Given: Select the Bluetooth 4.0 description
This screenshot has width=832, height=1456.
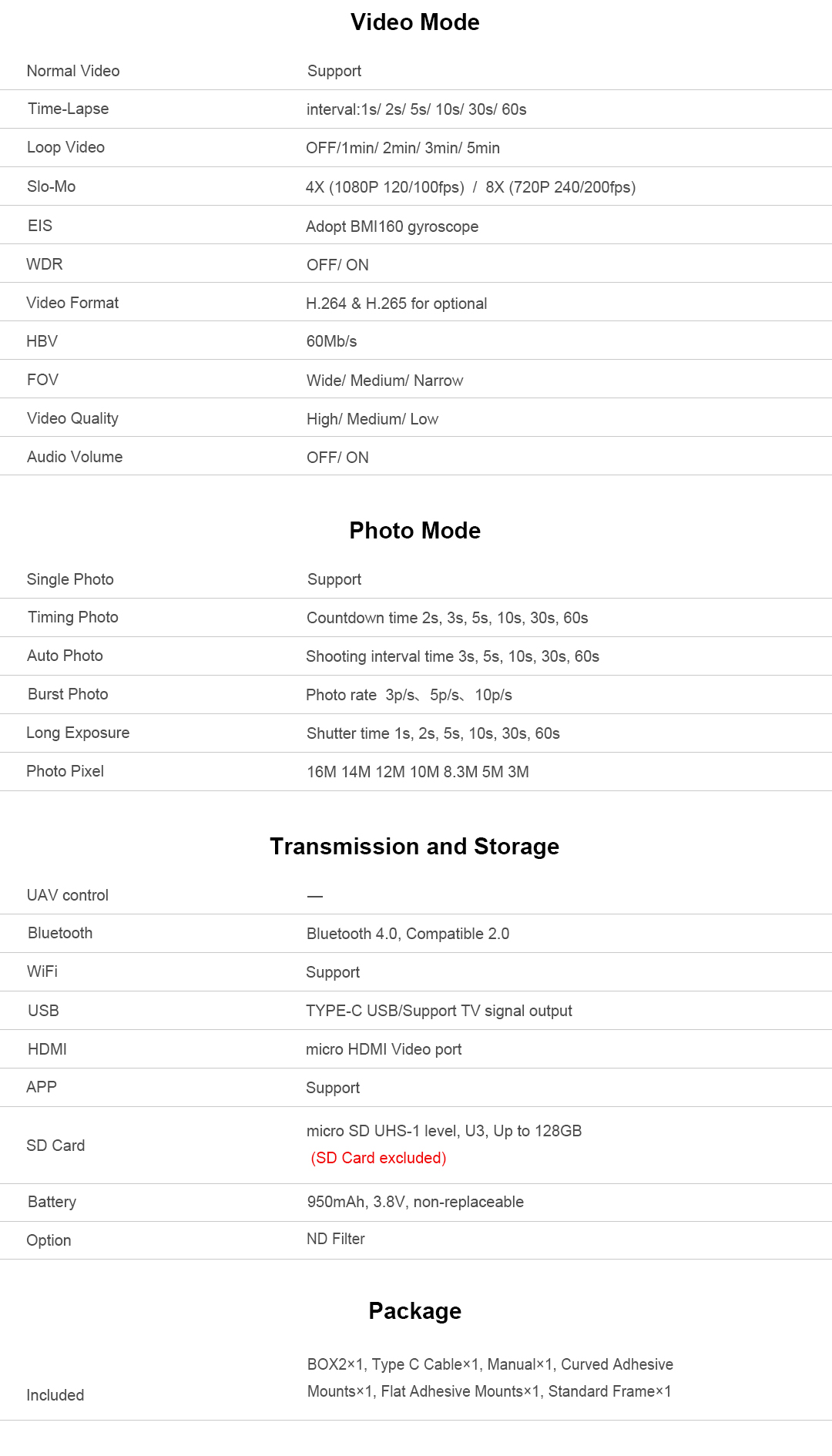Looking at the screenshot, I should [408, 934].
